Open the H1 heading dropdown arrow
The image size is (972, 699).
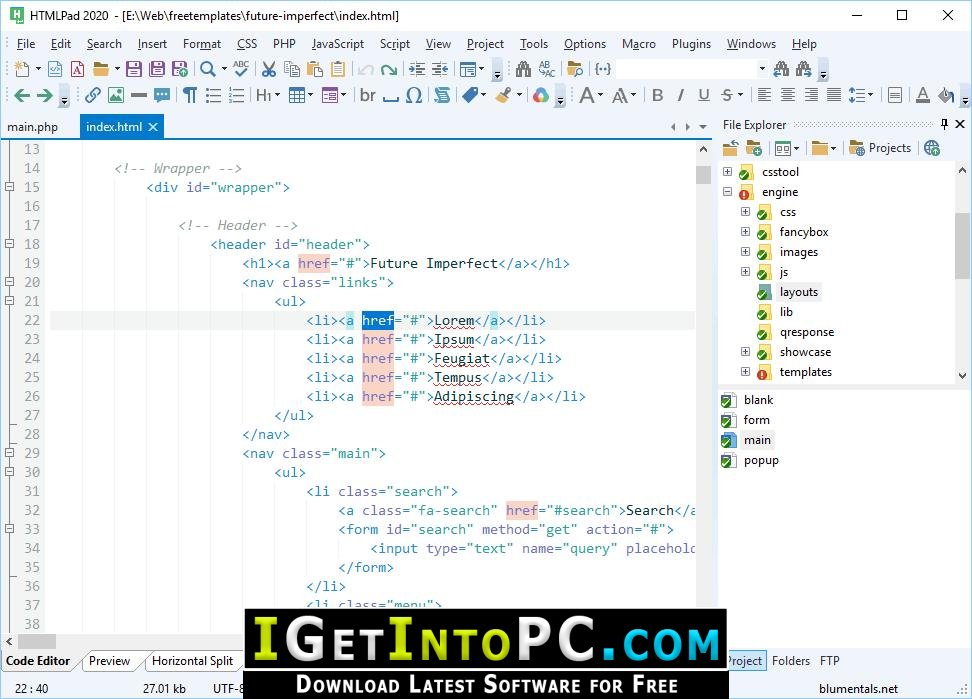277,95
